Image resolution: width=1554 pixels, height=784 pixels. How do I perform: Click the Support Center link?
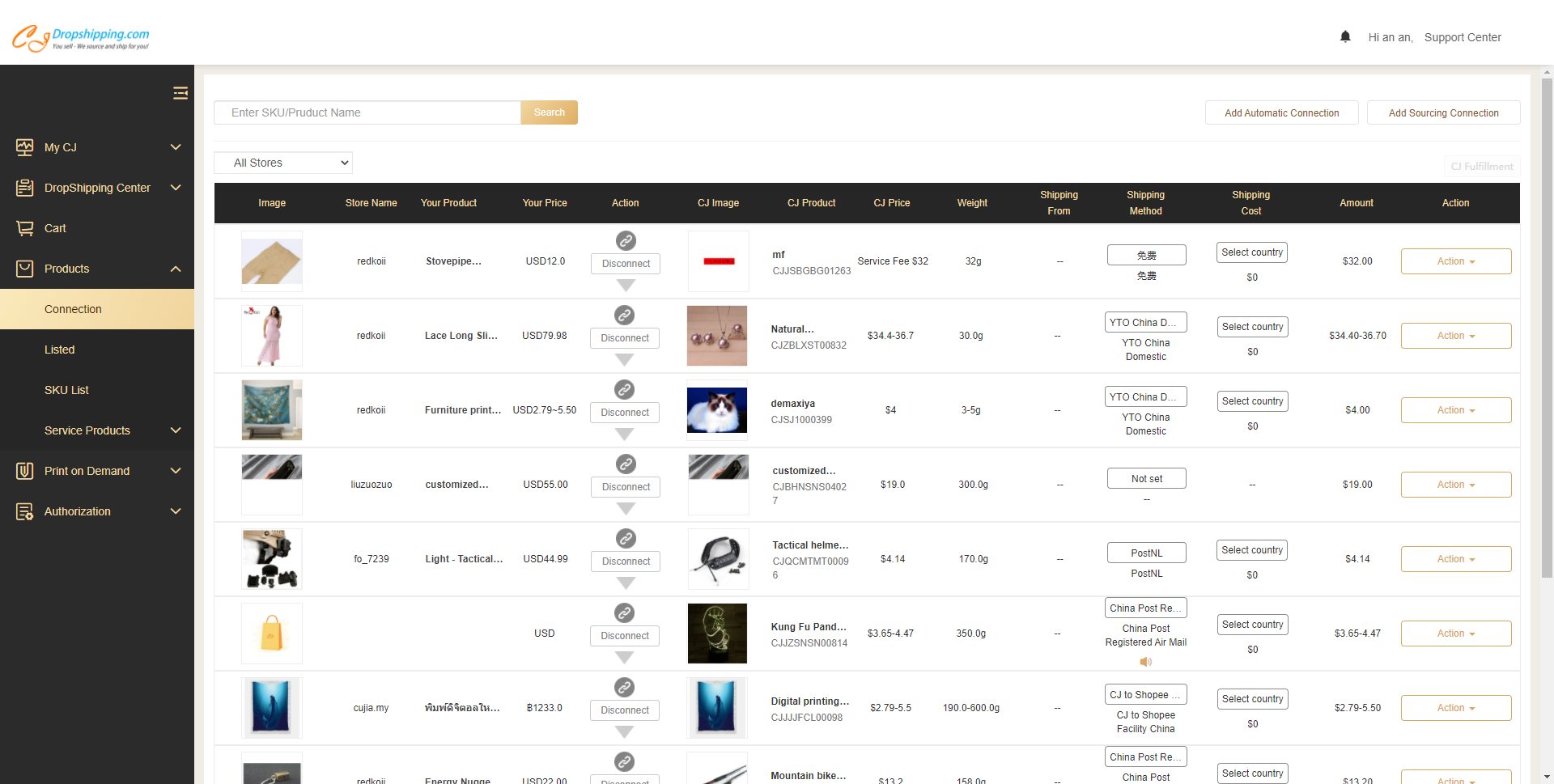click(1462, 37)
